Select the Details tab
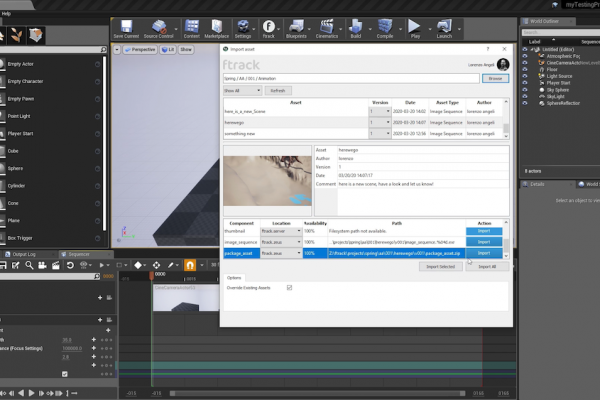Image resolution: width=600 pixels, height=400 pixels. click(537, 184)
